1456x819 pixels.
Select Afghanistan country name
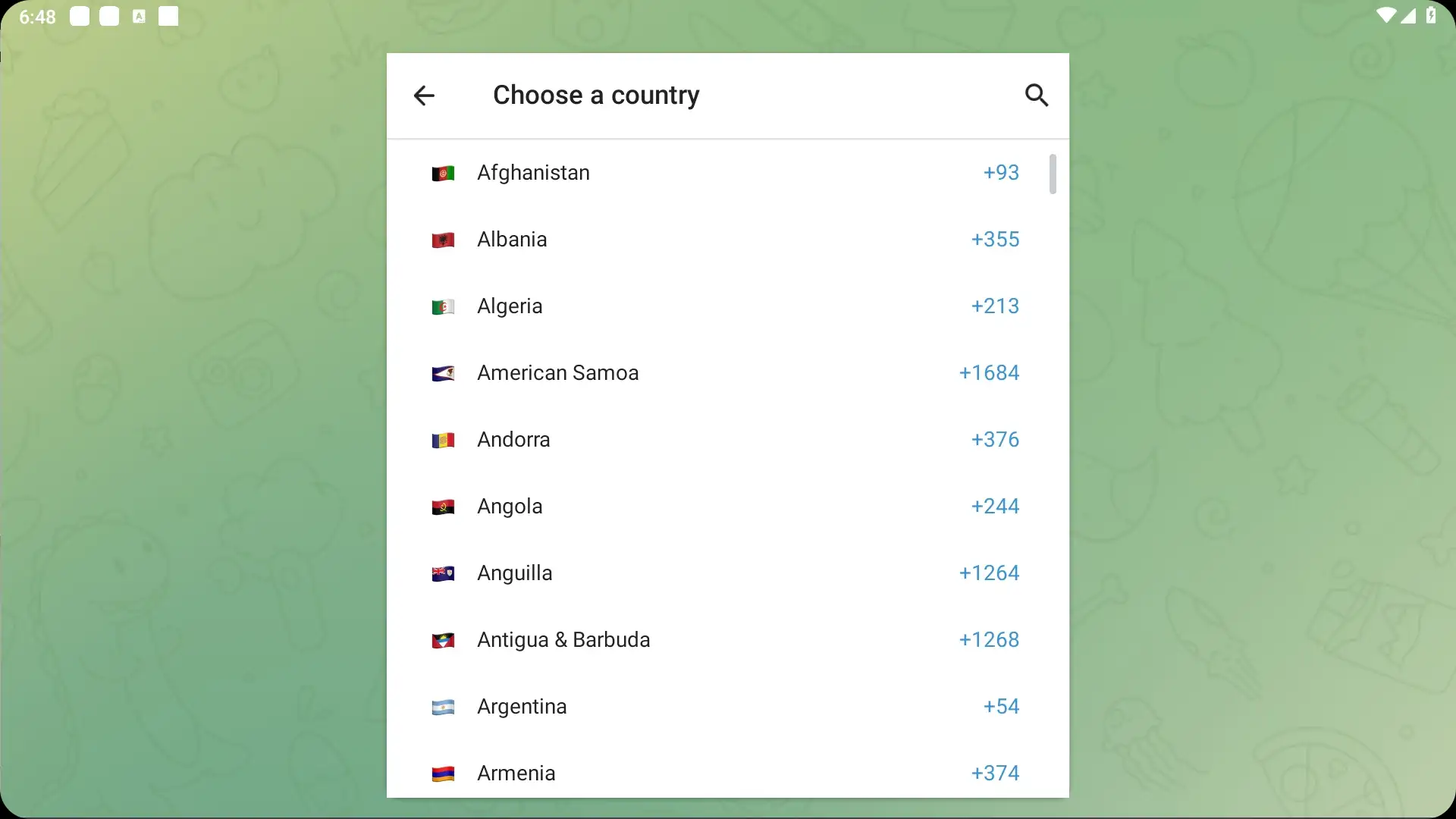click(533, 173)
